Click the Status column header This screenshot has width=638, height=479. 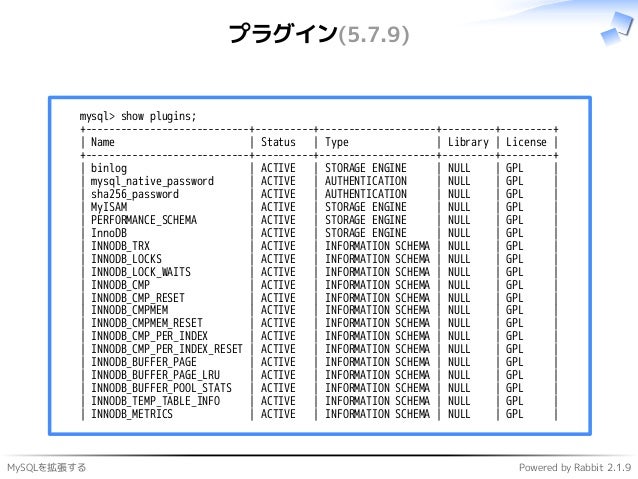coord(278,142)
